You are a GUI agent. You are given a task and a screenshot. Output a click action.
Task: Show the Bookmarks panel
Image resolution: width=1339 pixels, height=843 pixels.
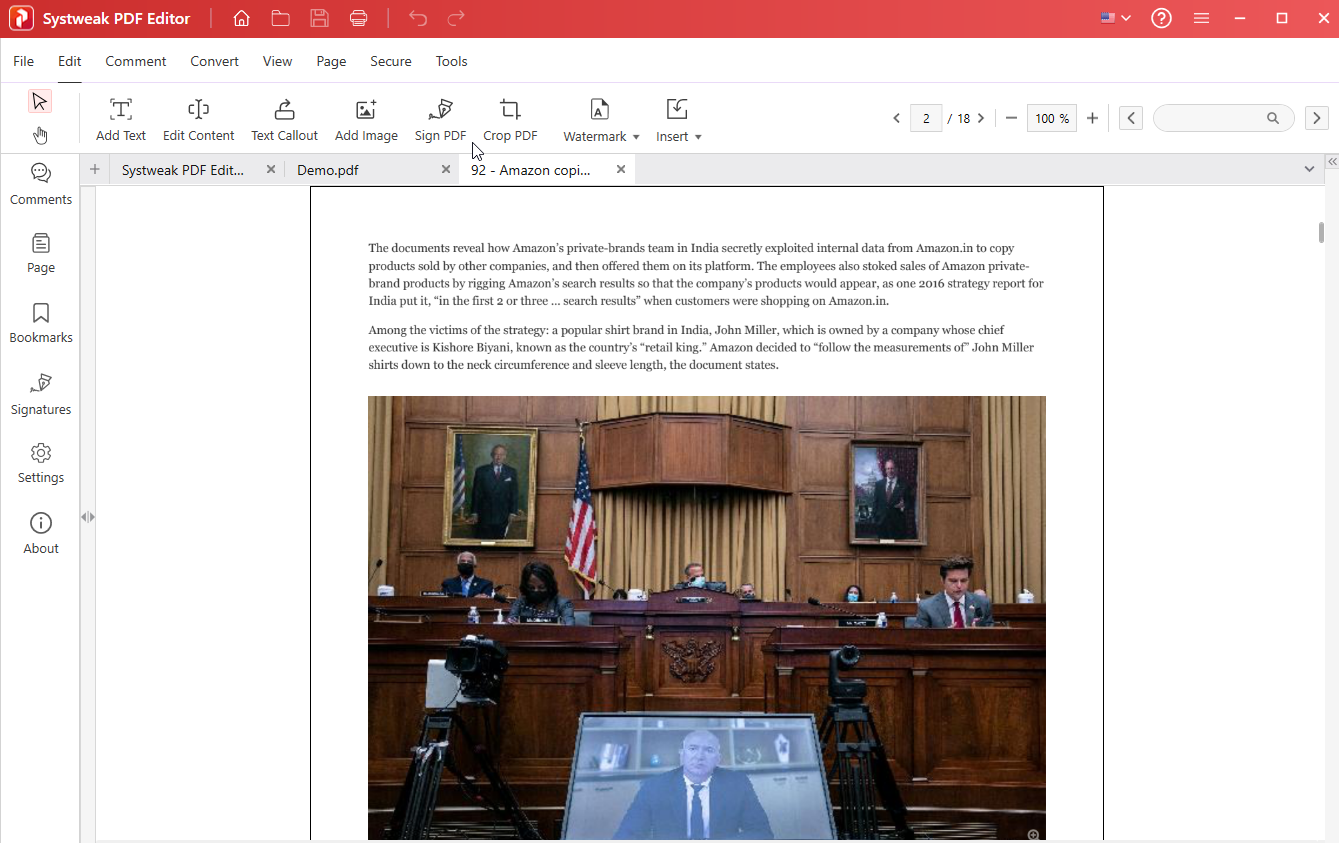40,322
